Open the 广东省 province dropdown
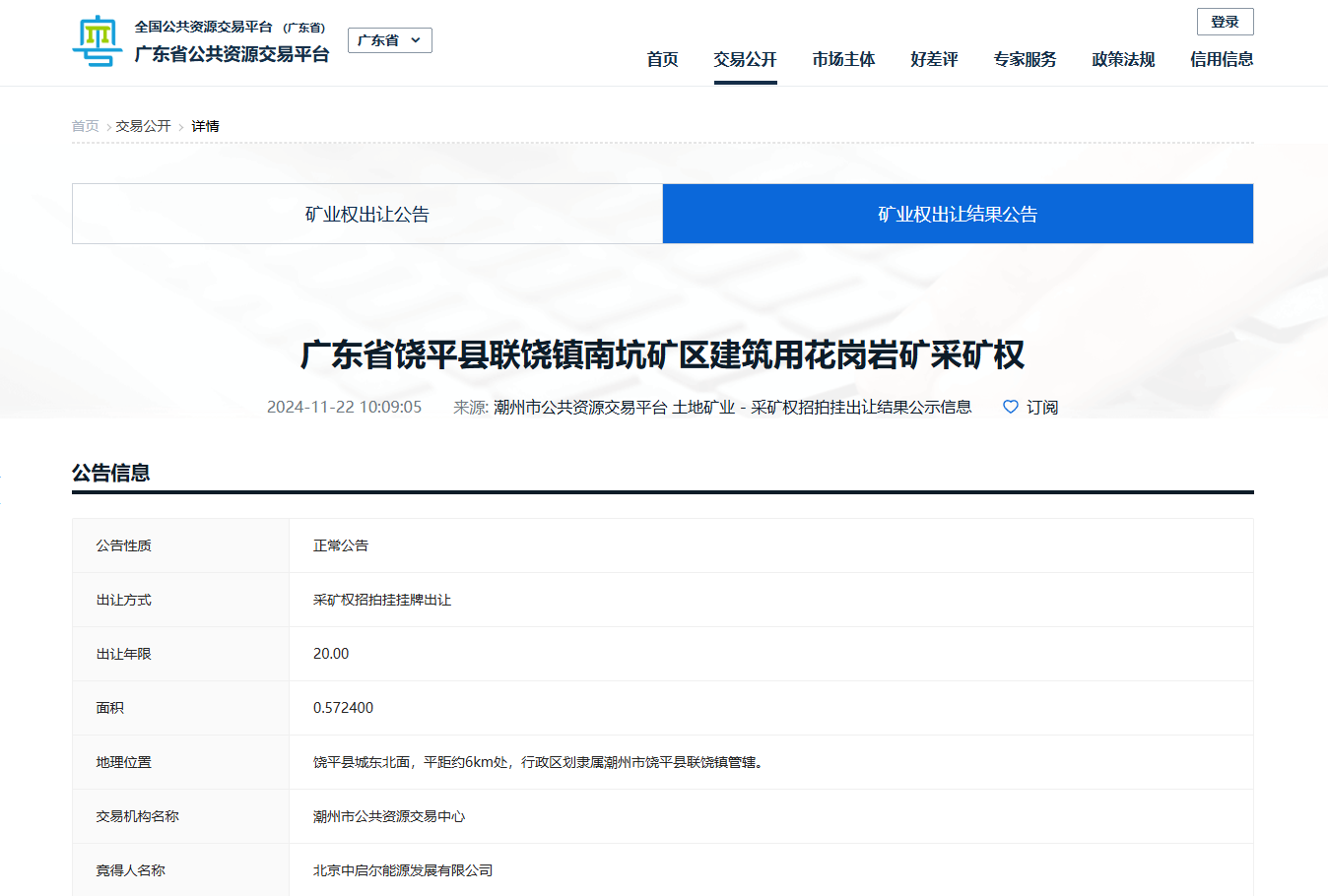The height and width of the screenshot is (896, 1328). point(389,40)
